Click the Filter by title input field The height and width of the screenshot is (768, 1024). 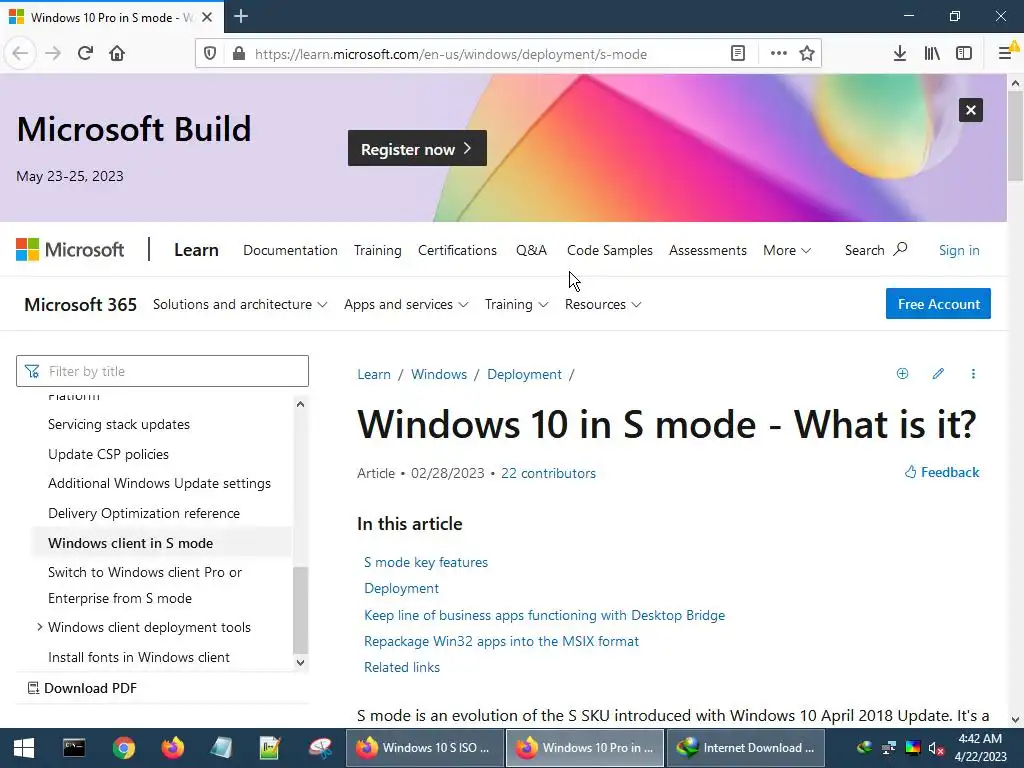pyautogui.click(x=162, y=371)
